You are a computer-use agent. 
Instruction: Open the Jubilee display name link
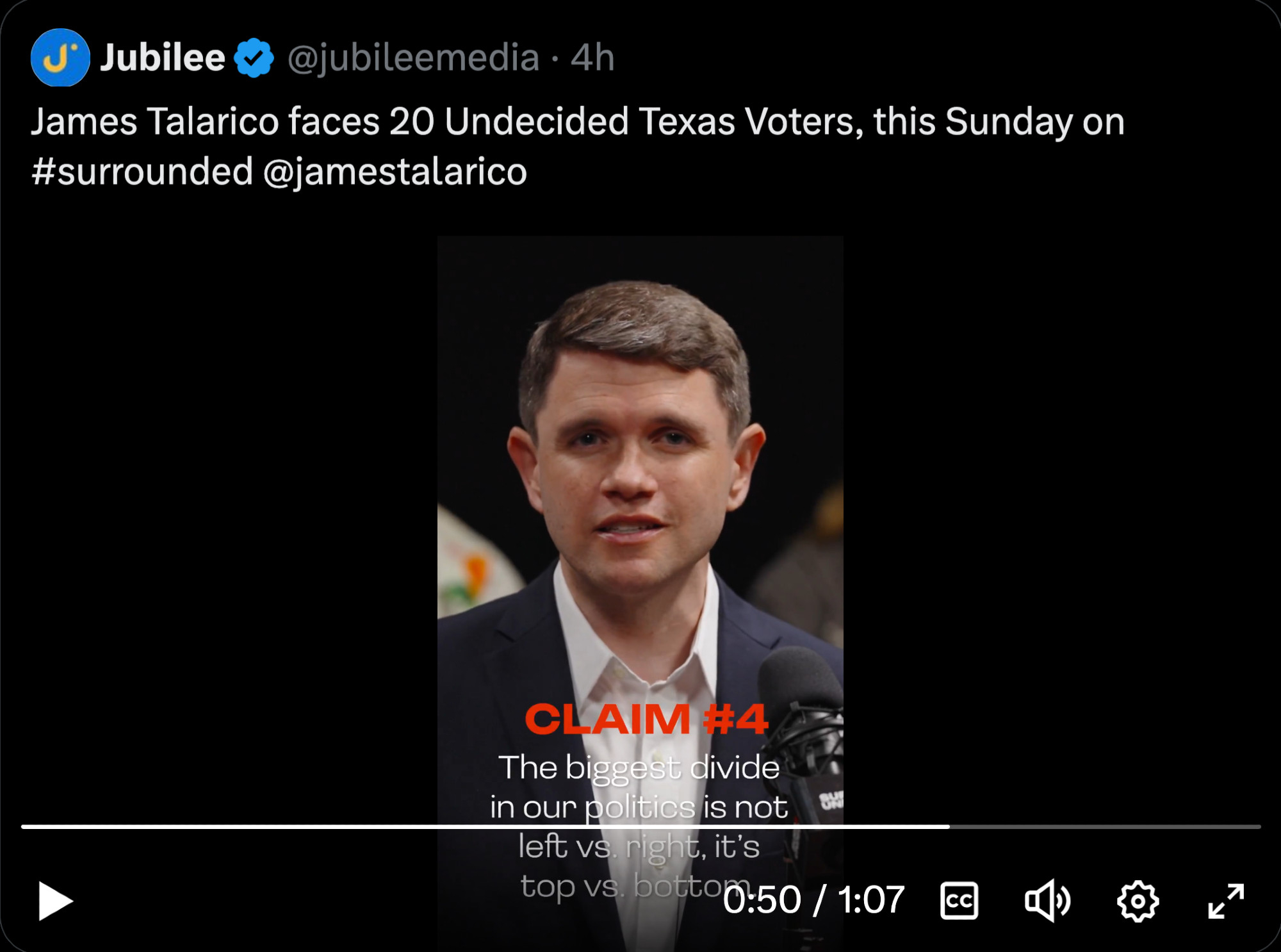point(163,58)
